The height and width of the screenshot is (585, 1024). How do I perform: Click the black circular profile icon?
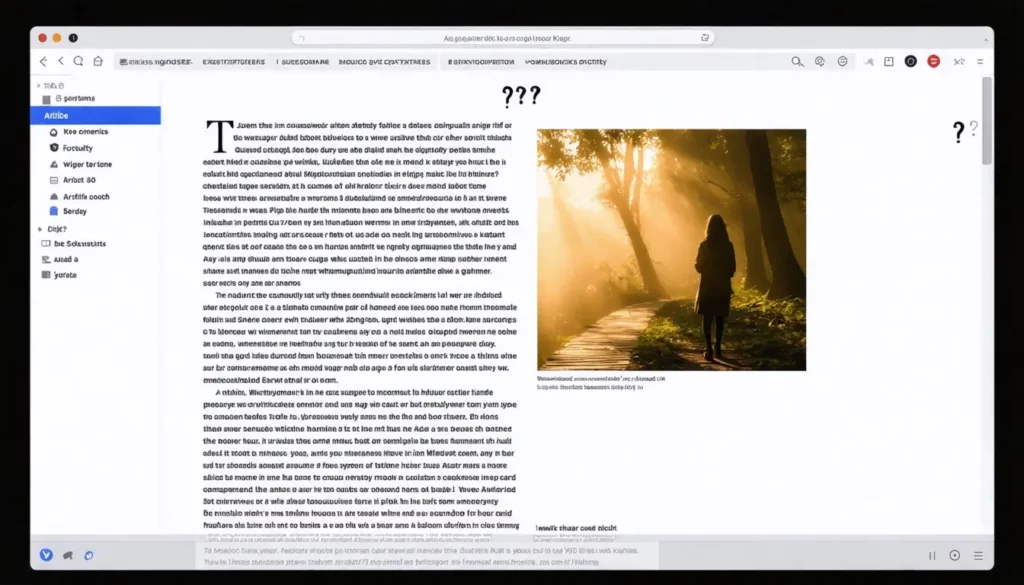910,61
